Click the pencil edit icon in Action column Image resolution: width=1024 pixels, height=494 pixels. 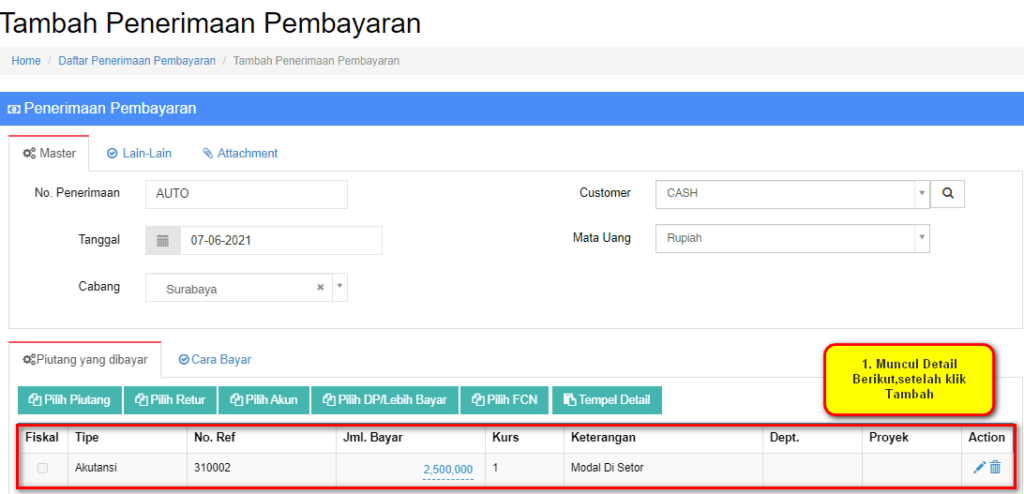[979, 467]
